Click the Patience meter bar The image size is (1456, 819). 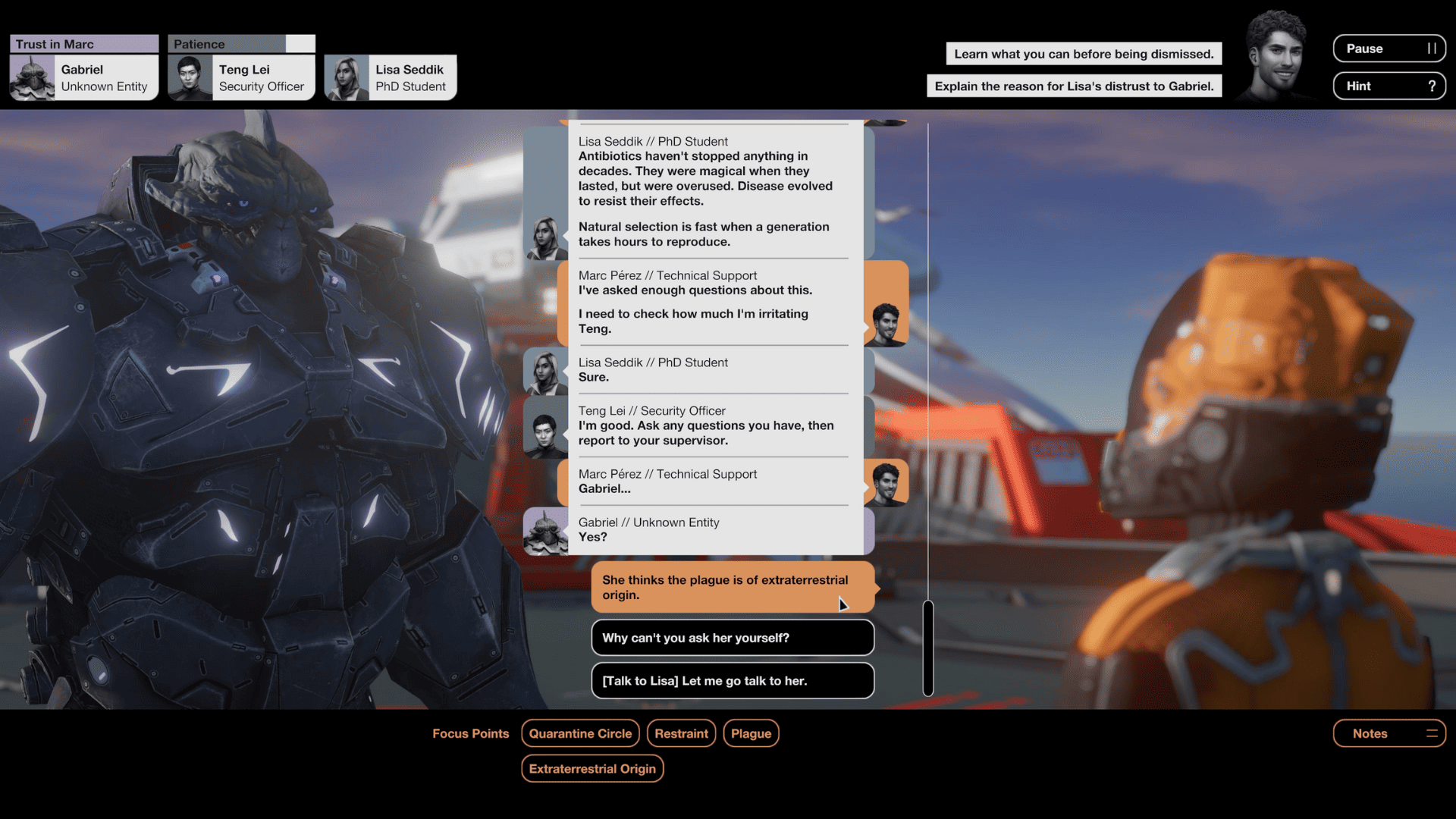(x=241, y=44)
